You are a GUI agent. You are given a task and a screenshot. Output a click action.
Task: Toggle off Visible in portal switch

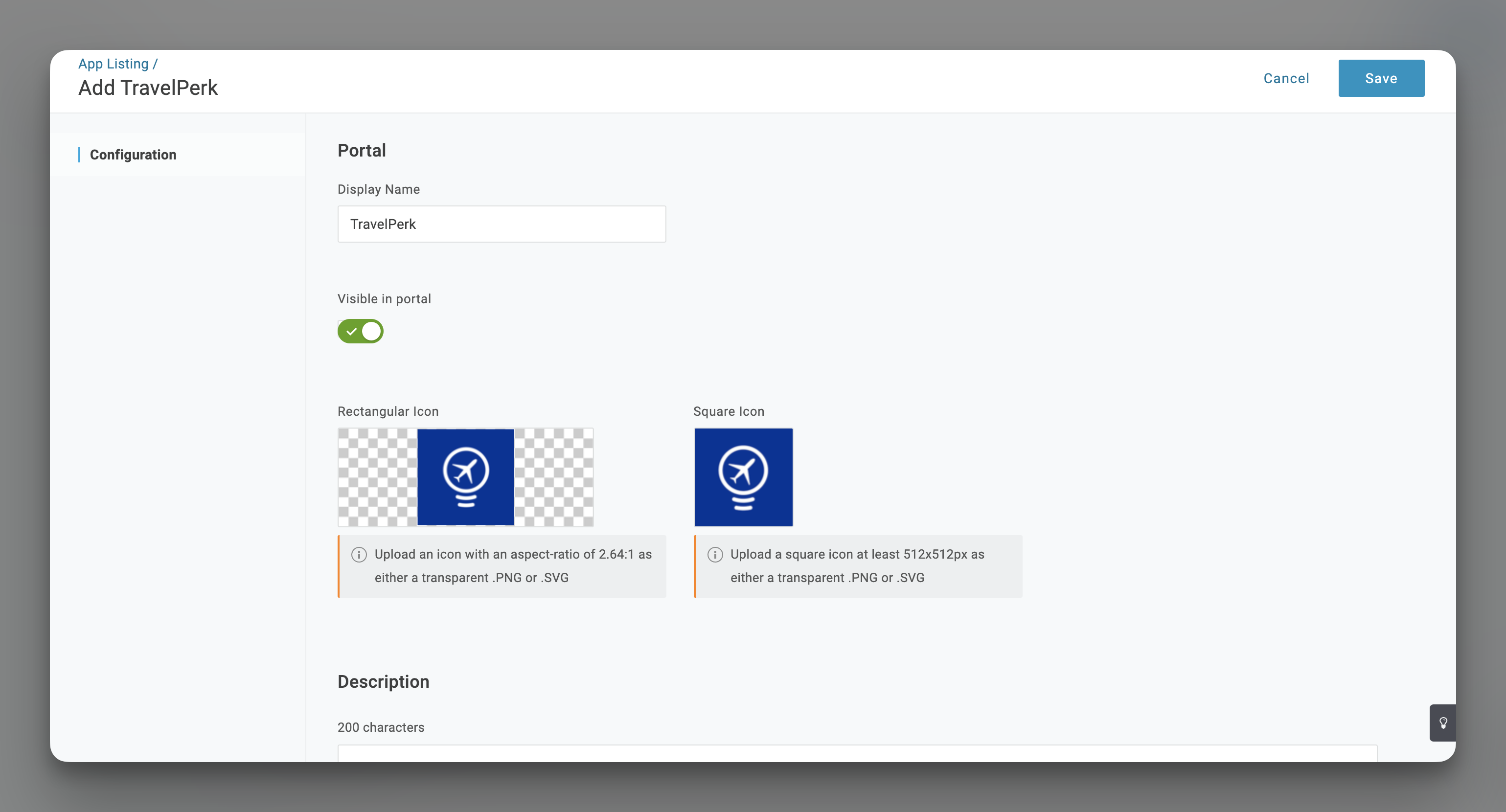click(360, 331)
